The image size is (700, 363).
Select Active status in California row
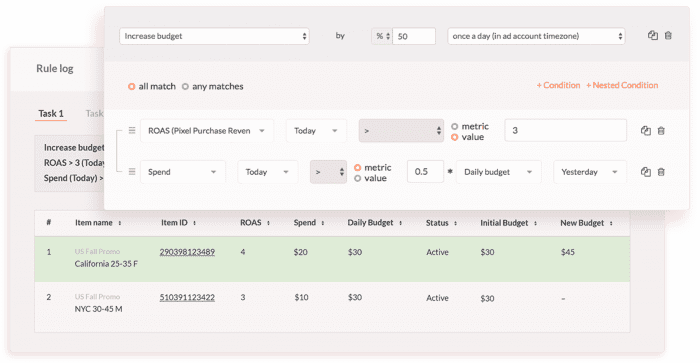[x=437, y=252]
